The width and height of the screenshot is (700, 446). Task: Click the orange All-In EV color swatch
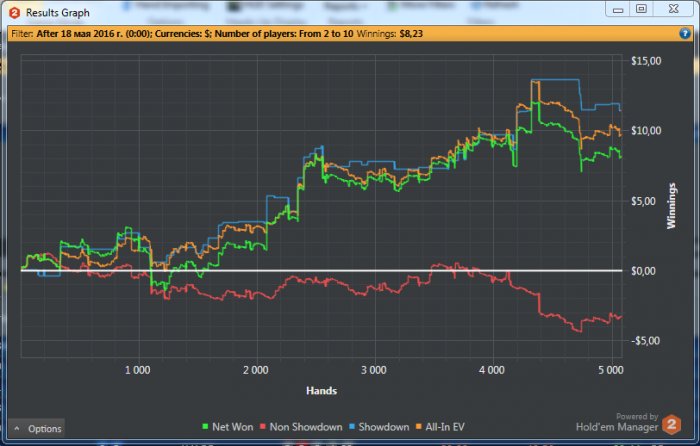[x=419, y=427]
